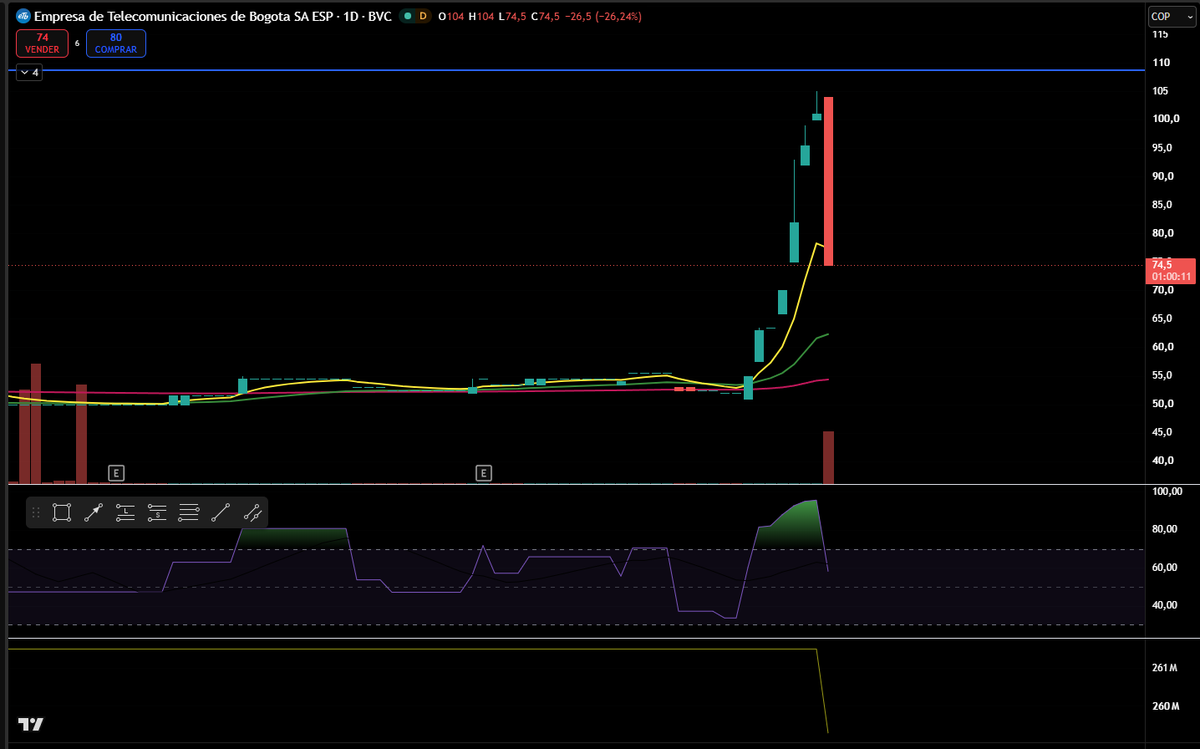The image size is (1200, 749).
Task: Open the first earnings E marker
Action: tap(116, 472)
